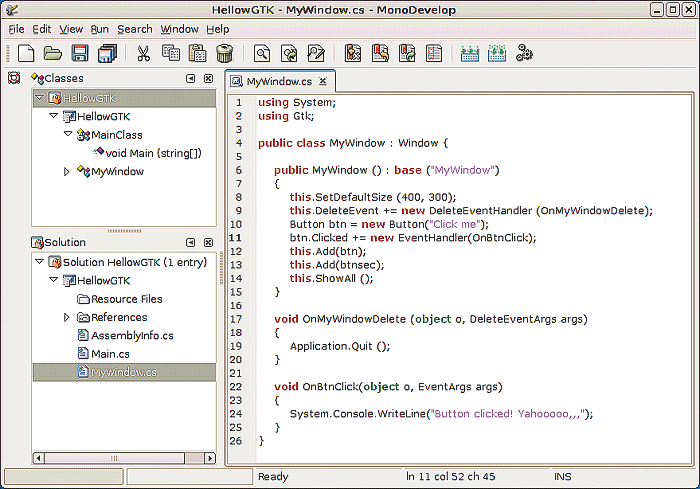Click "Application.Quit ();" in the editor
700x489 pixels.
(340, 346)
